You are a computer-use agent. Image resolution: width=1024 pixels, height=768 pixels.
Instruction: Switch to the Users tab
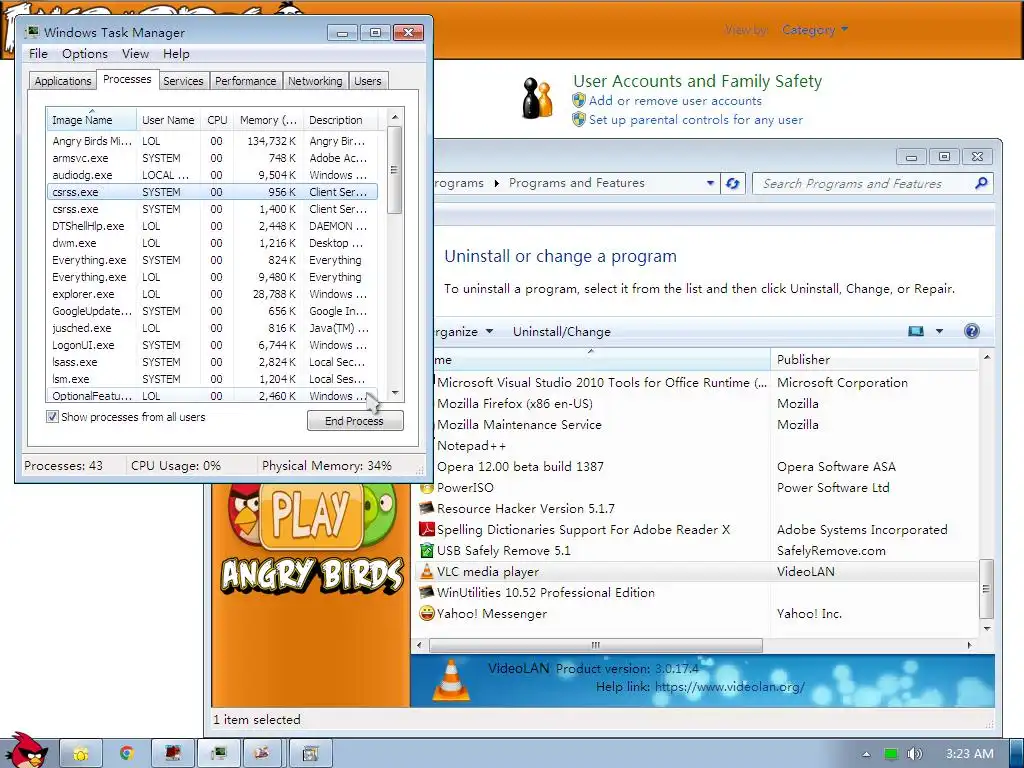coord(368,81)
